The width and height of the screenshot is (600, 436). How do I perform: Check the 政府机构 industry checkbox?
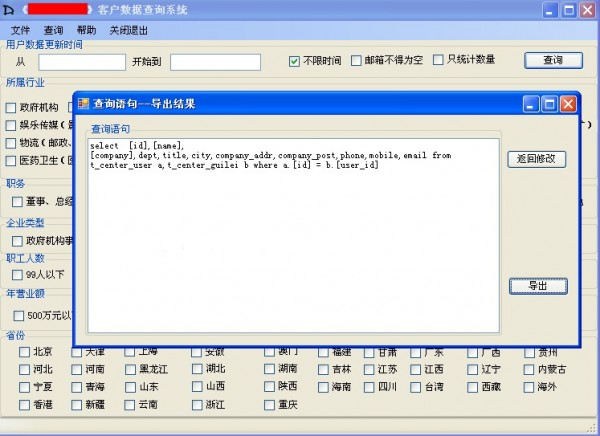11,108
